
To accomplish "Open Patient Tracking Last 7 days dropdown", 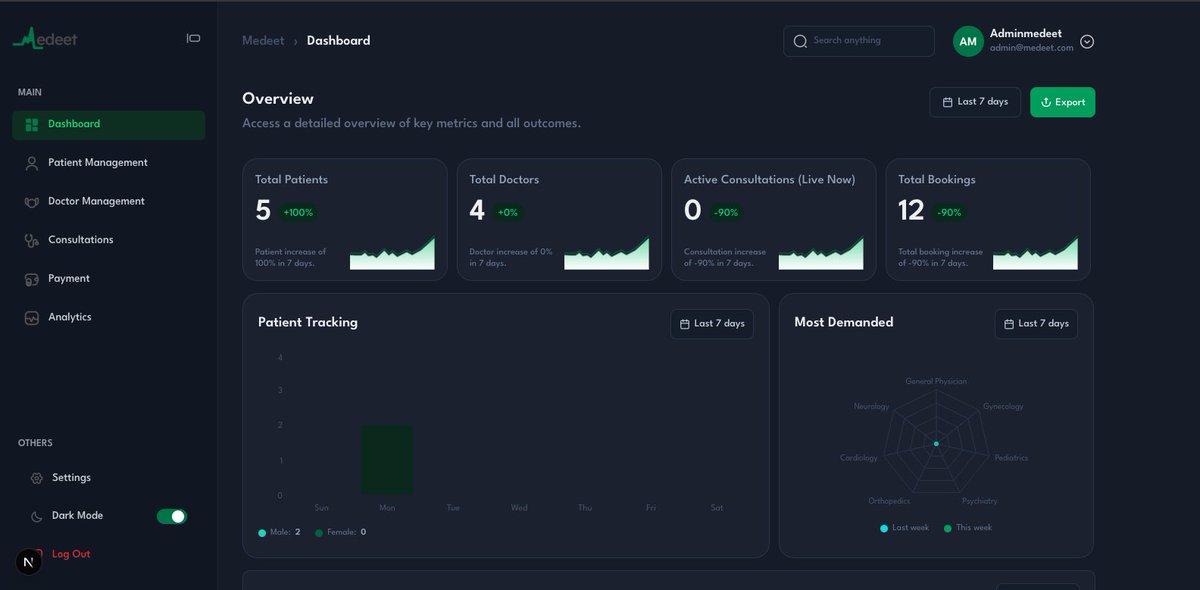I will pos(712,324).
